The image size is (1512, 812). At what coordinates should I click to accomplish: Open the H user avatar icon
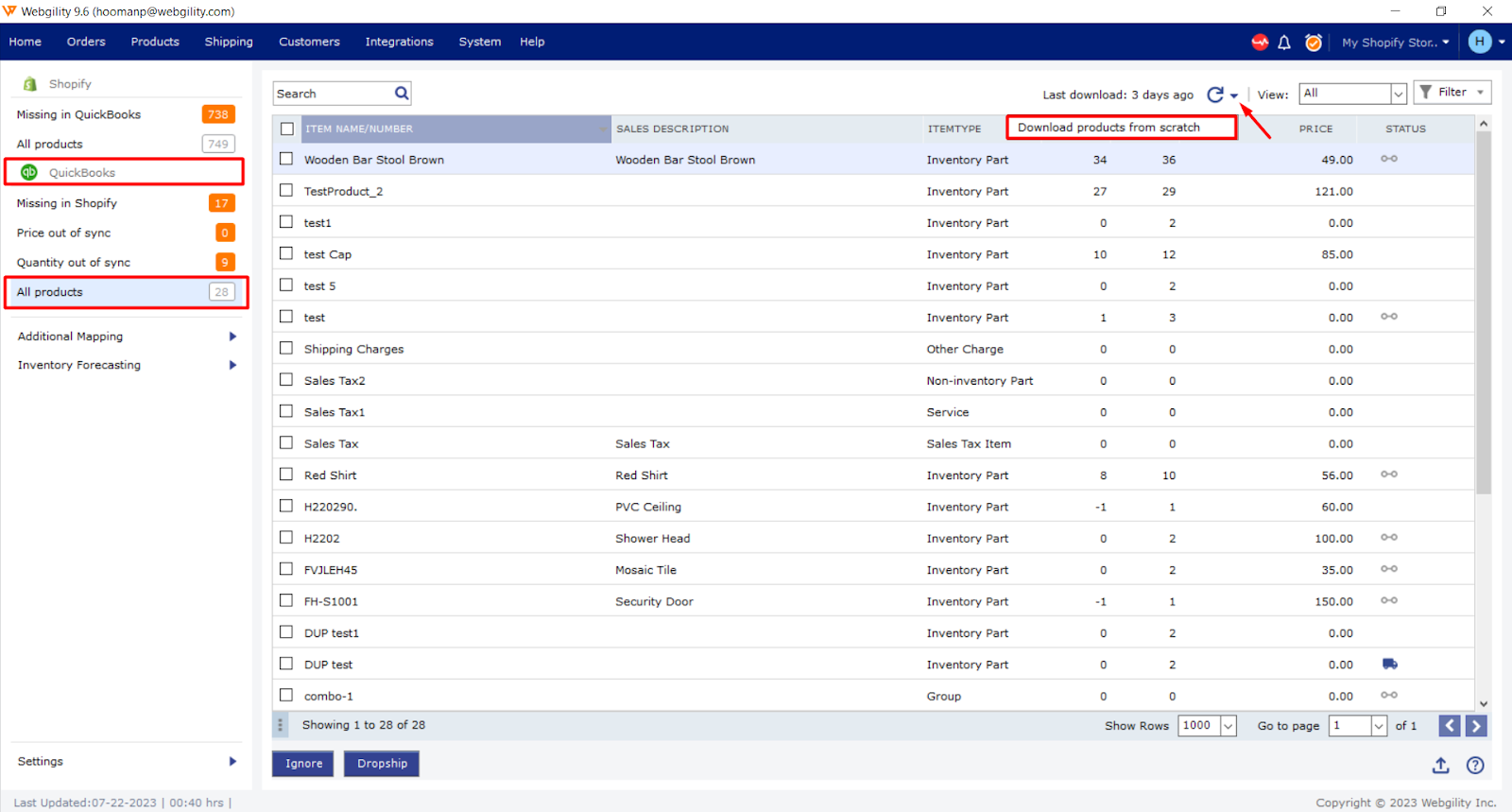pyautogui.click(x=1480, y=42)
